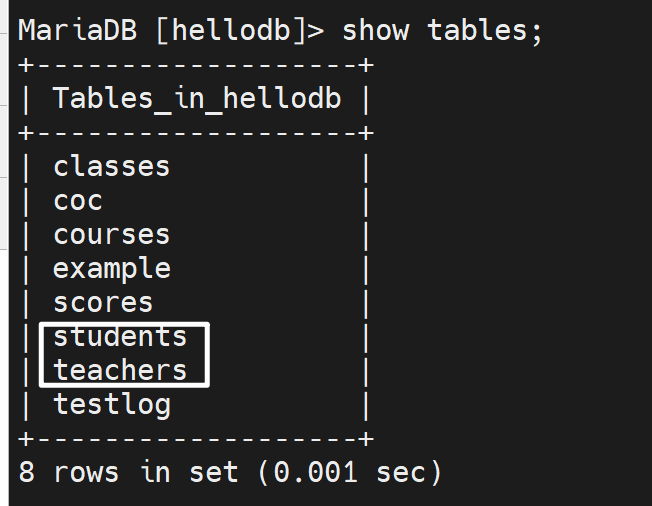652x506 pixels.
Task: Select the example table row
Action: click(x=111, y=269)
